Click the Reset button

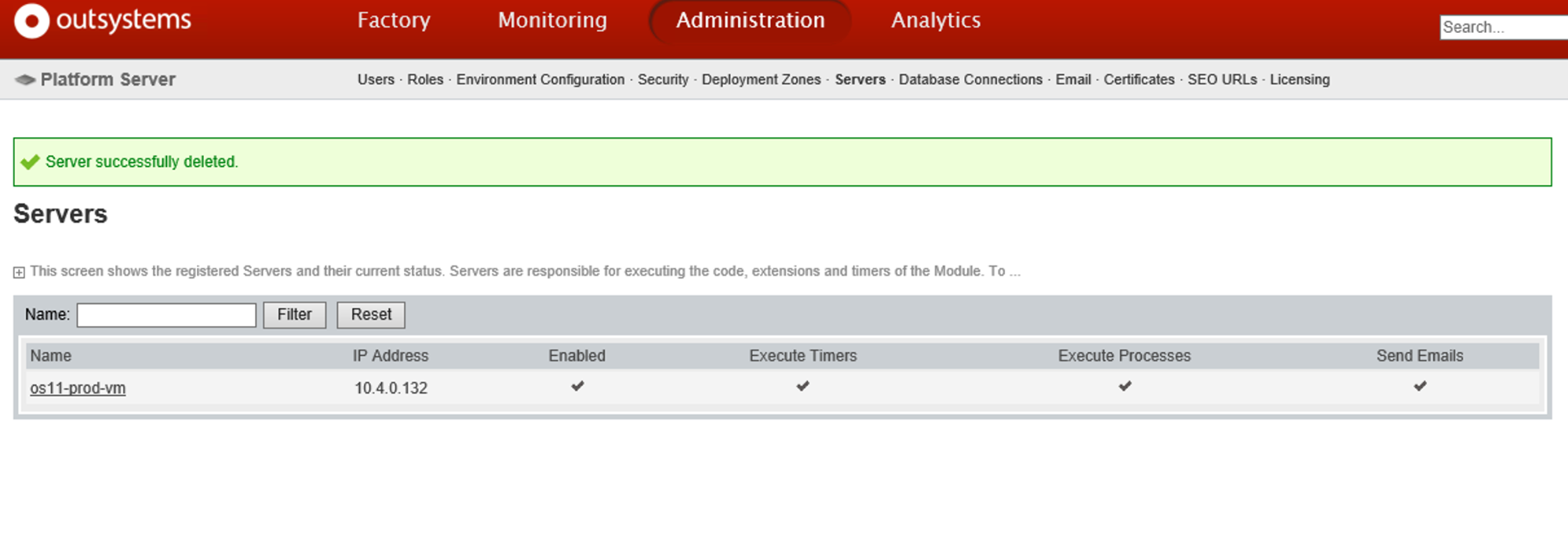370,314
